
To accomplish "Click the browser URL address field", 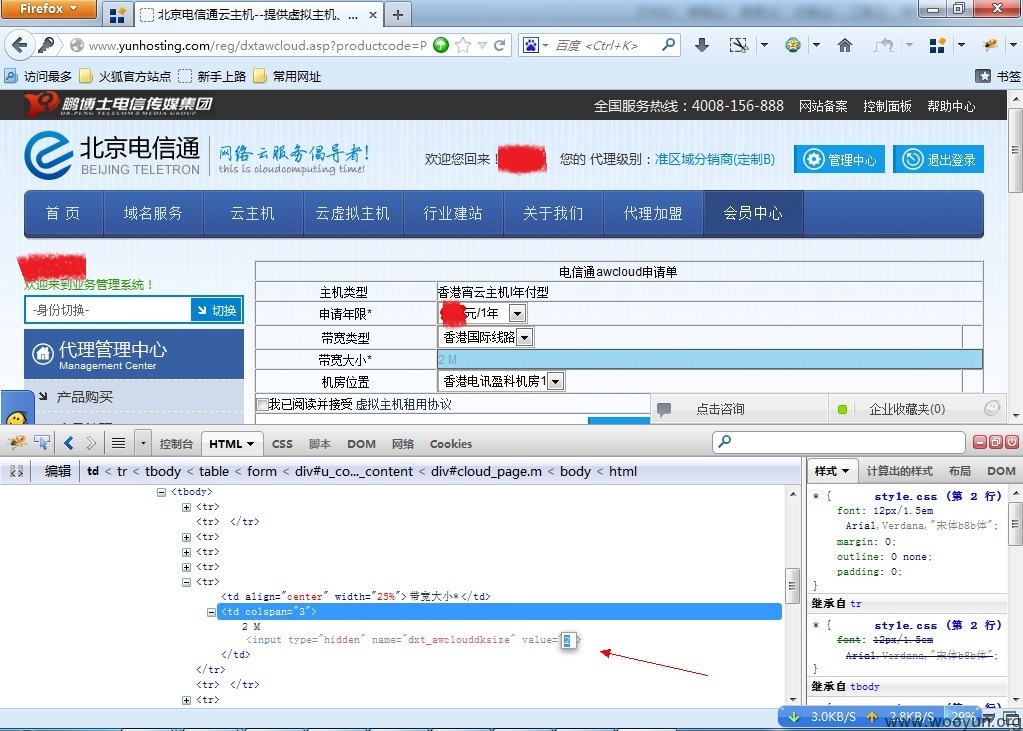I will (x=258, y=45).
